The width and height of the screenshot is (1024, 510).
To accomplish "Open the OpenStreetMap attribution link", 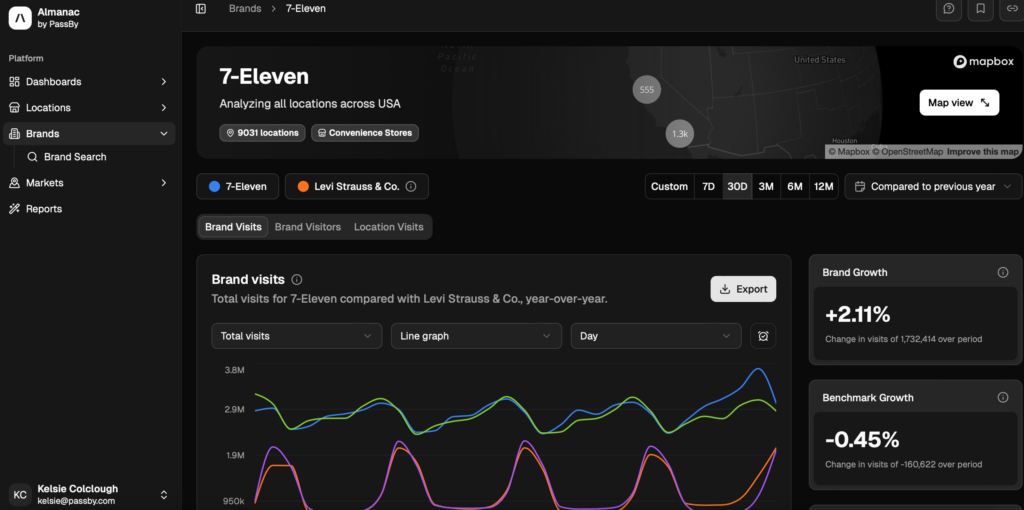I will (x=908, y=151).
